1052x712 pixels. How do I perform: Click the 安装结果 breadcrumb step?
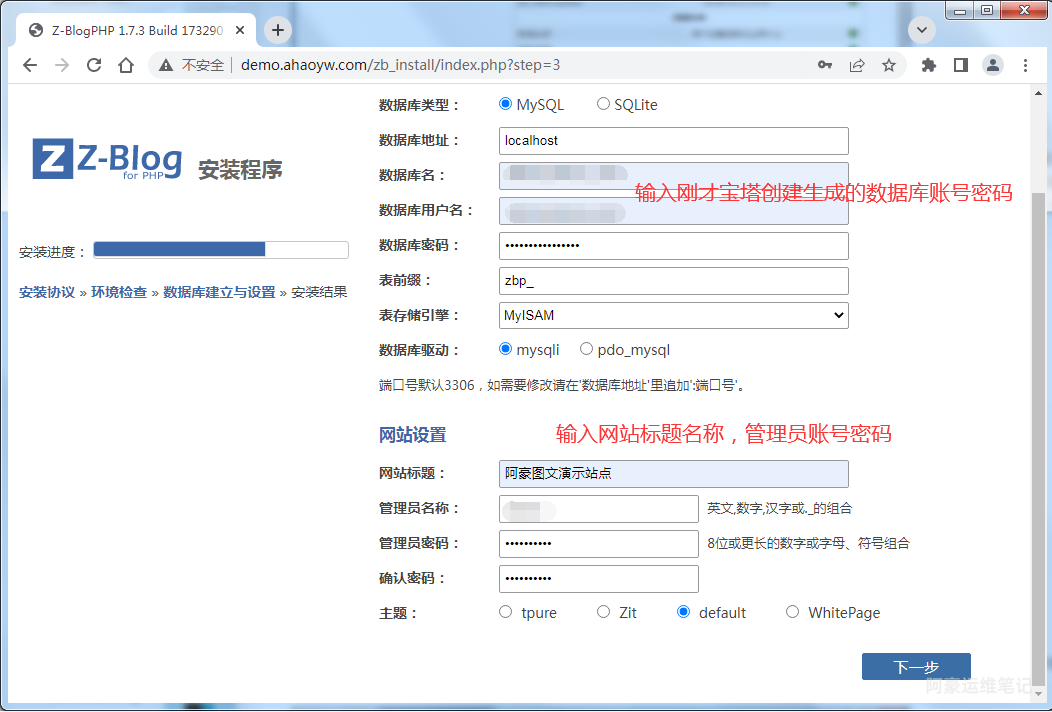click(319, 293)
